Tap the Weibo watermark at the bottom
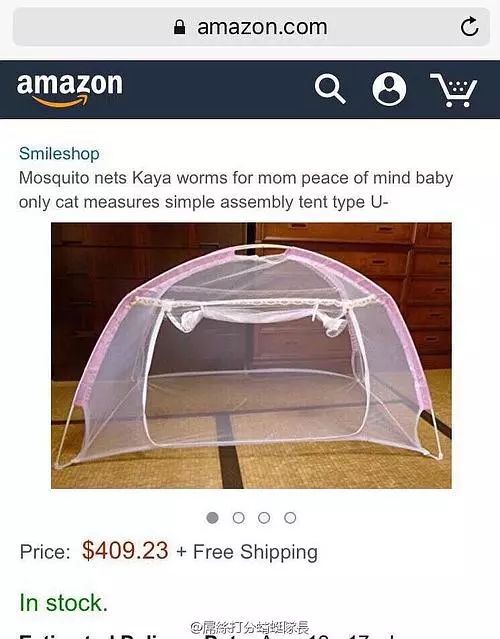The width and height of the screenshot is (500, 639). 249,627
